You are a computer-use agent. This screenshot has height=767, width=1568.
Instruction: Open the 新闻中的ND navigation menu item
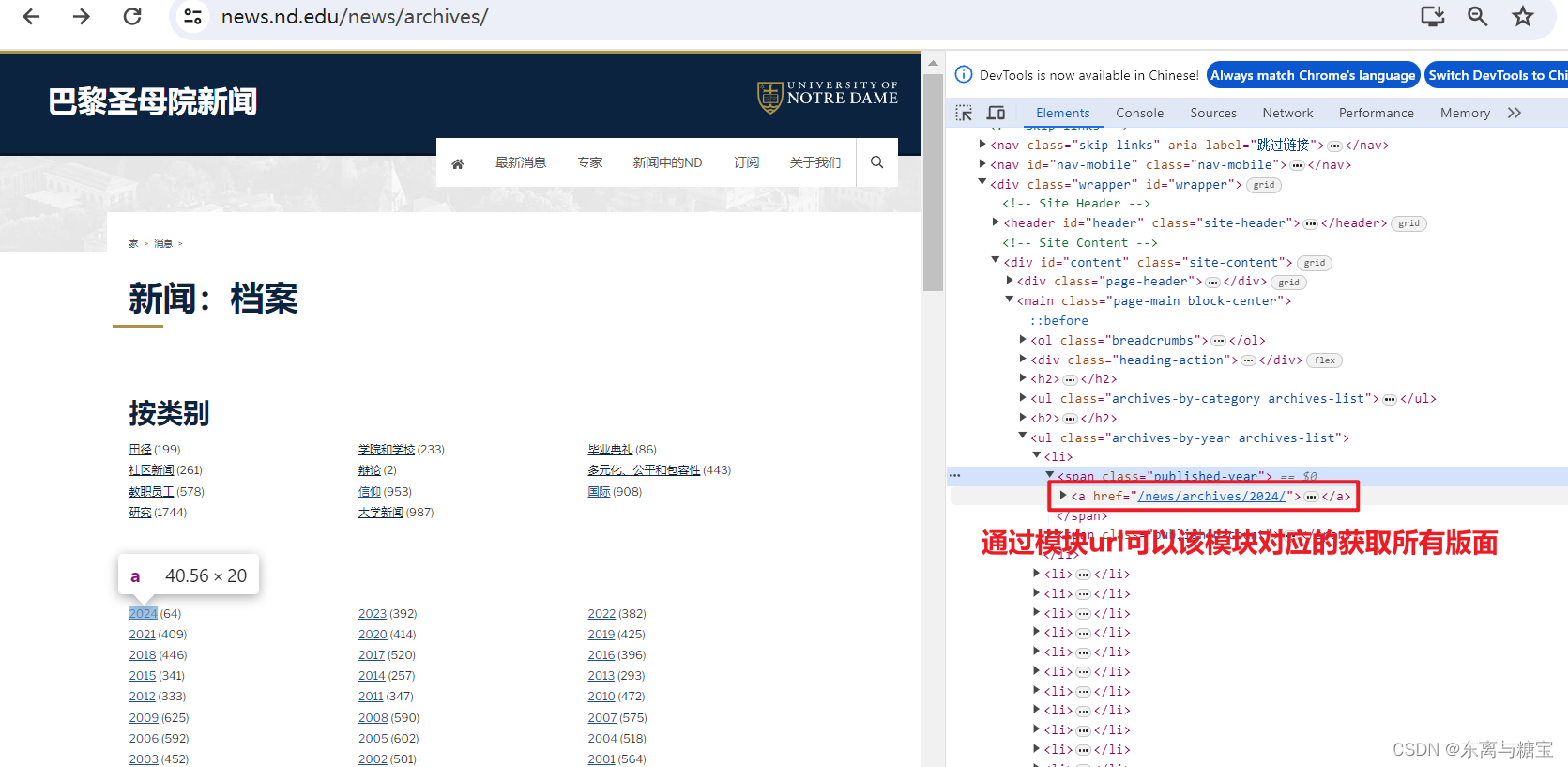[x=667, y=162]
